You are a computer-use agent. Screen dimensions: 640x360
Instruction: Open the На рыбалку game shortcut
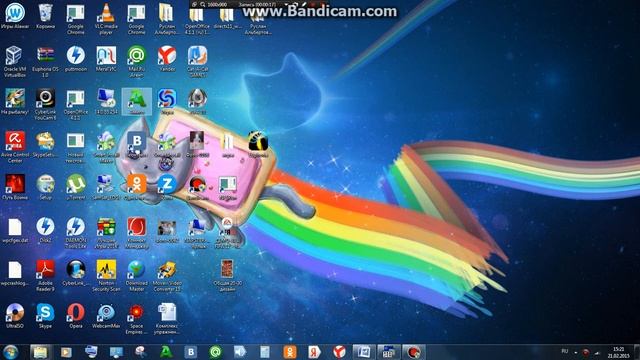15,101
